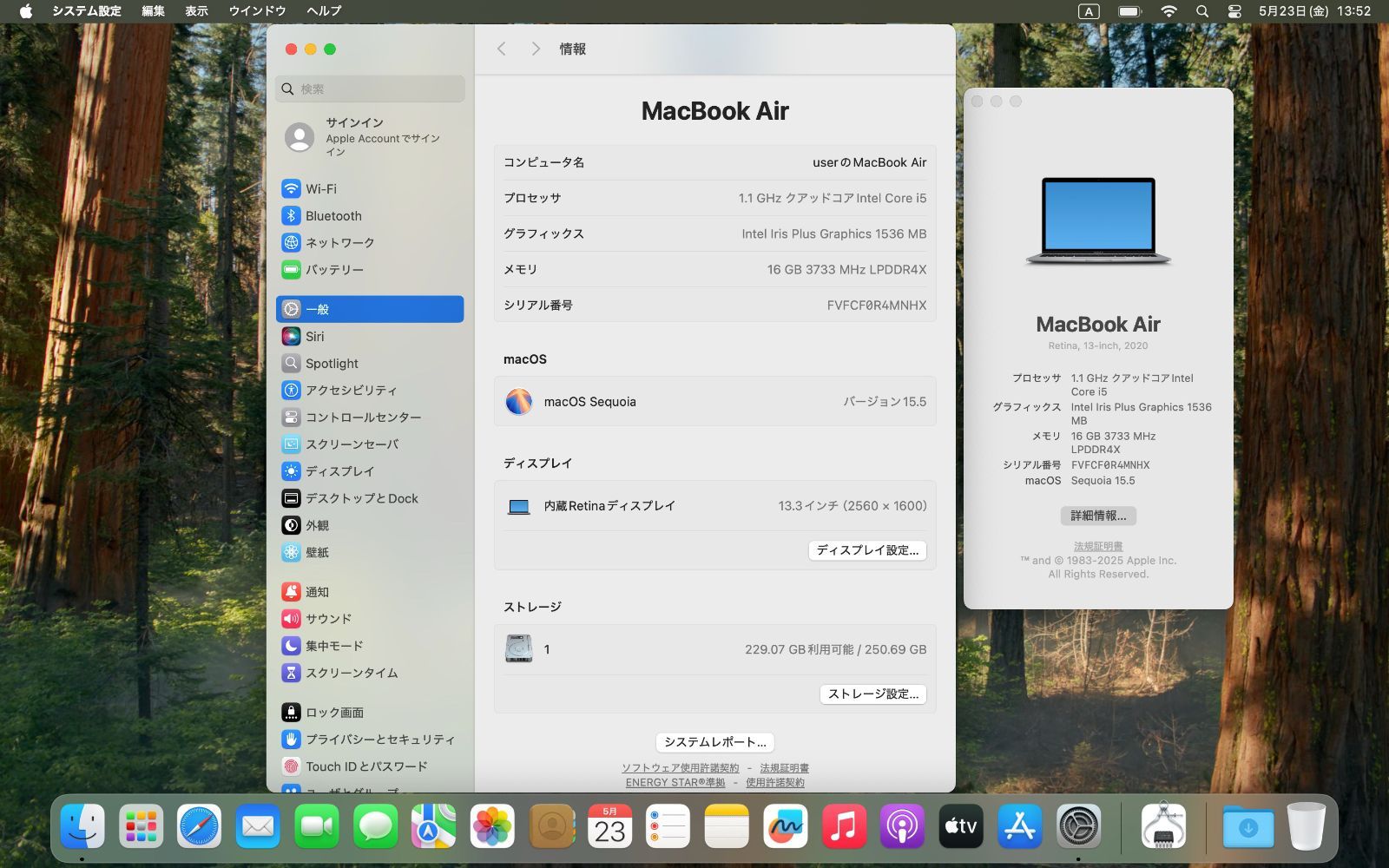1389x868 pixels.
Task: Open Finder from the Dock
Action: 82,825
